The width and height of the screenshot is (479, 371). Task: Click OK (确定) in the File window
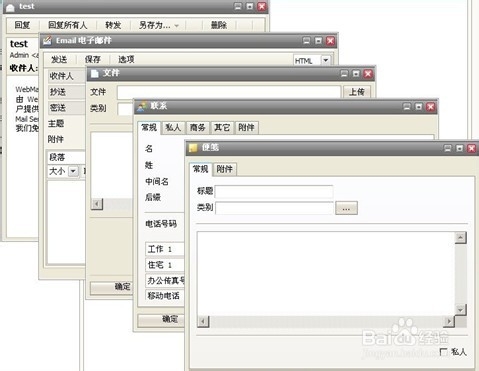[x=110, y=287]
